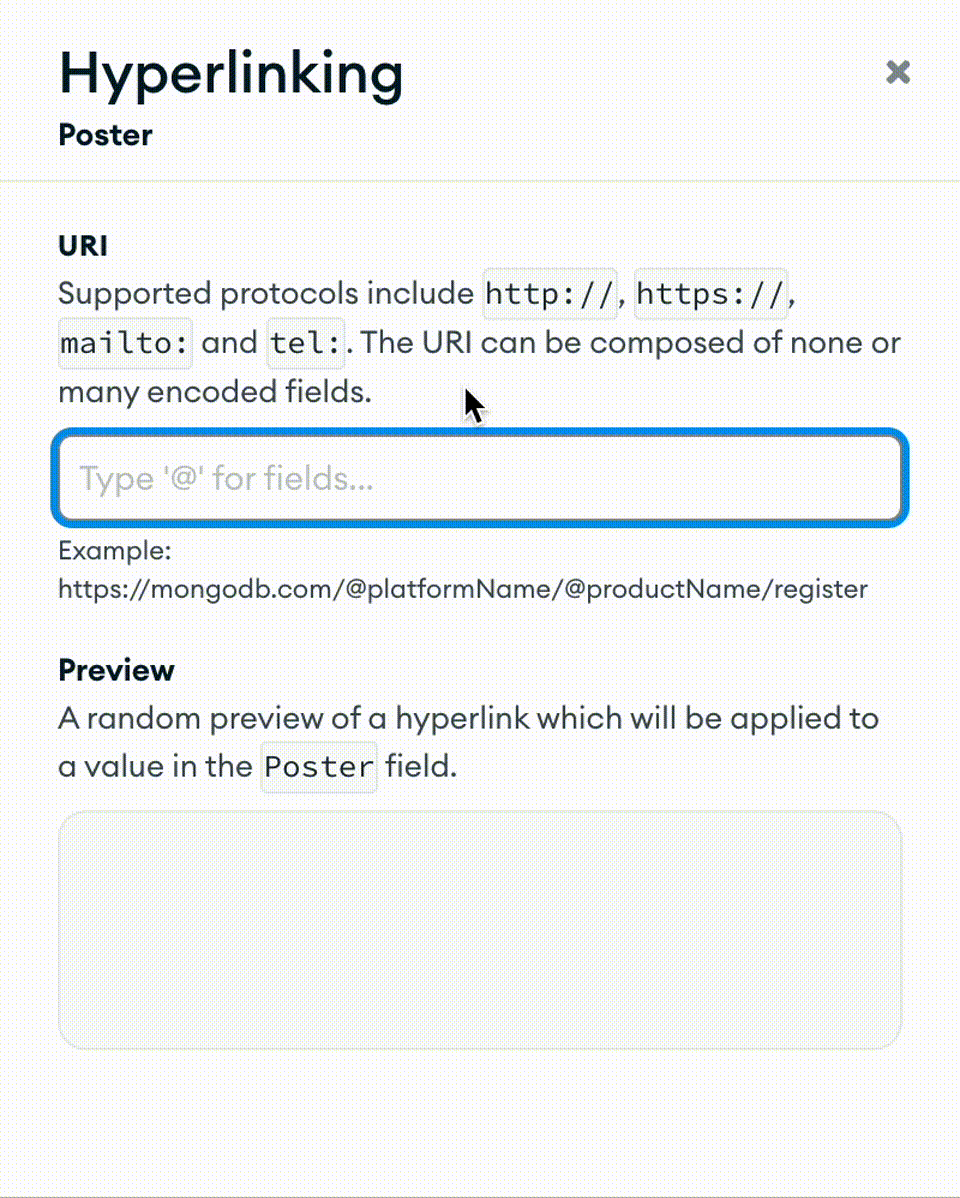The width and height of the screenshot is (960, 1198).
Task: Click the cursor arrow location above the URI box
Action: [470, 402]
